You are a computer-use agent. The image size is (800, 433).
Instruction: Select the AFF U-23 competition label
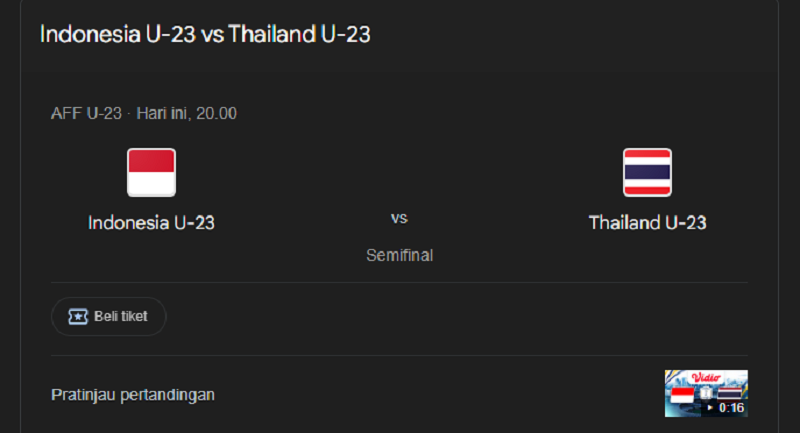tap(86, 113)
